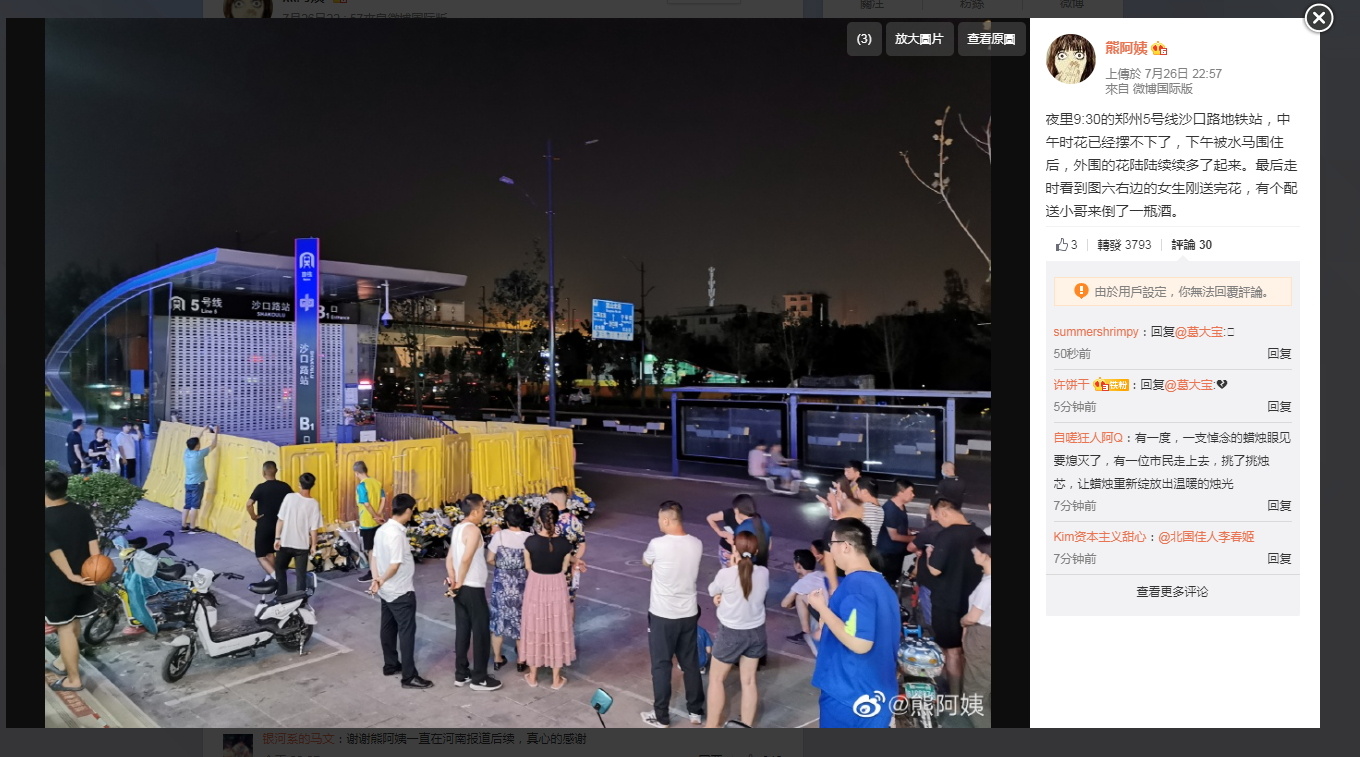
Task: Click the upload time 7月26日 22:57
Action: click(x=1184, y=74)
